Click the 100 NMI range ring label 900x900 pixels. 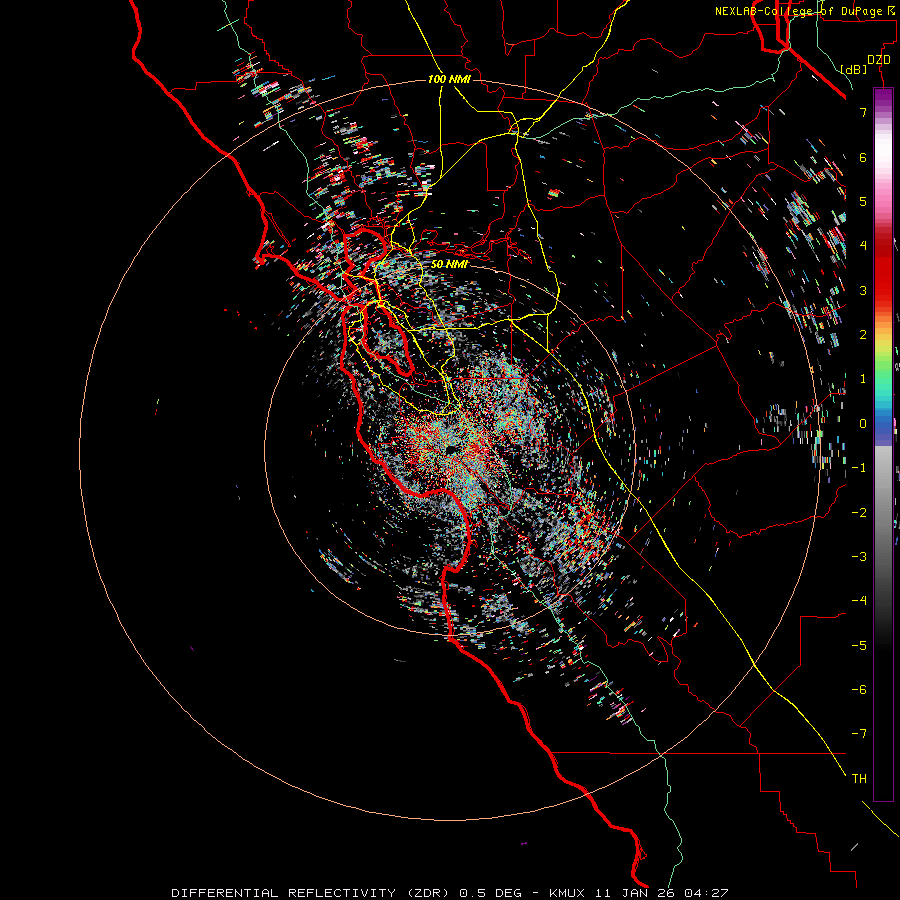point(449,79)
